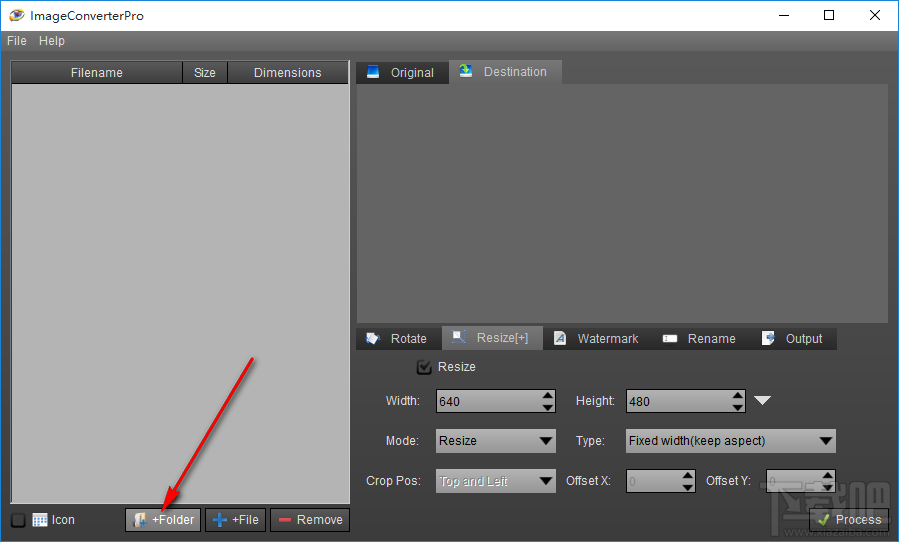Open the Output settings tab
899x542 pixels.
click(794, 338)
